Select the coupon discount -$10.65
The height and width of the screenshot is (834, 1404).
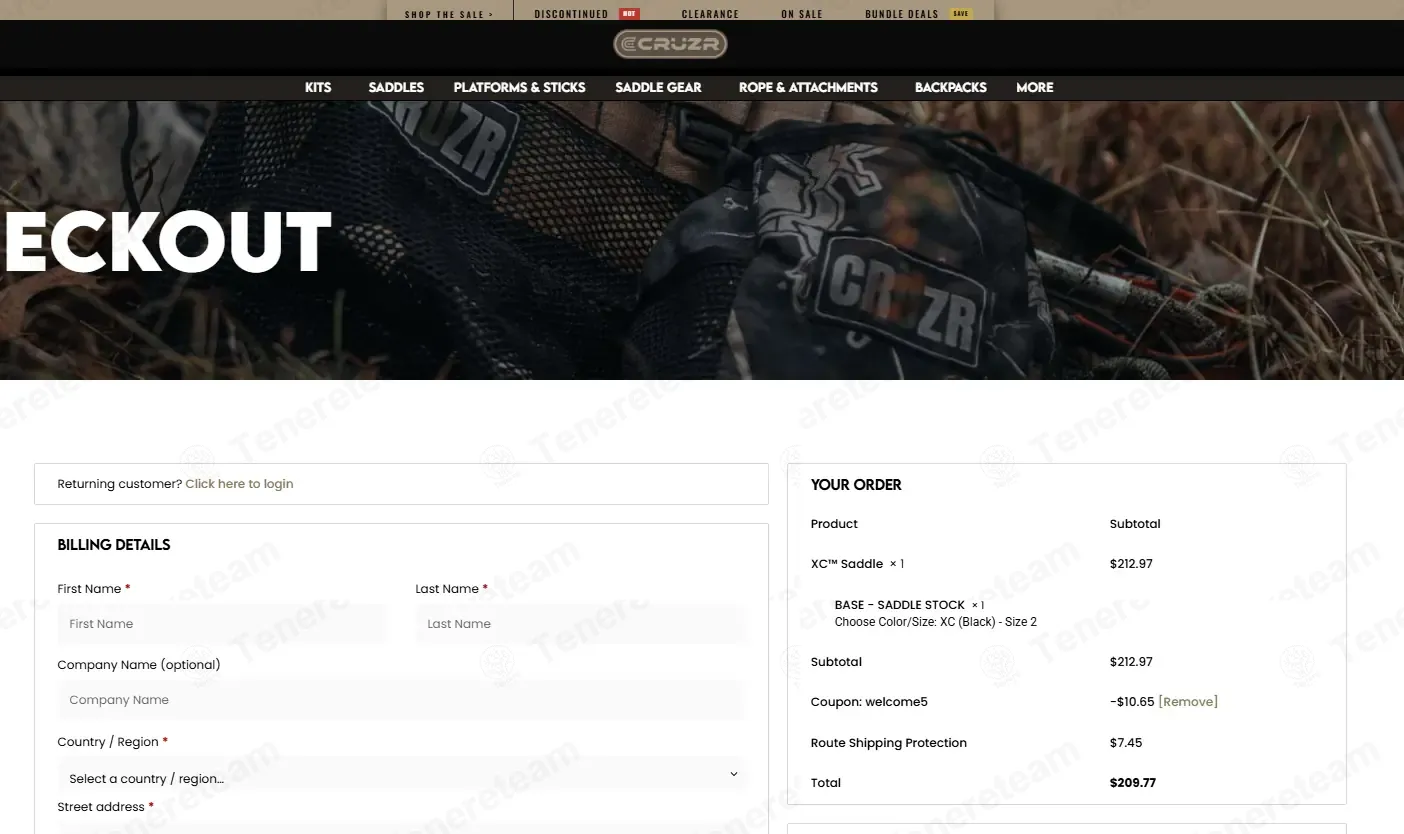[x=1132, y=702]
